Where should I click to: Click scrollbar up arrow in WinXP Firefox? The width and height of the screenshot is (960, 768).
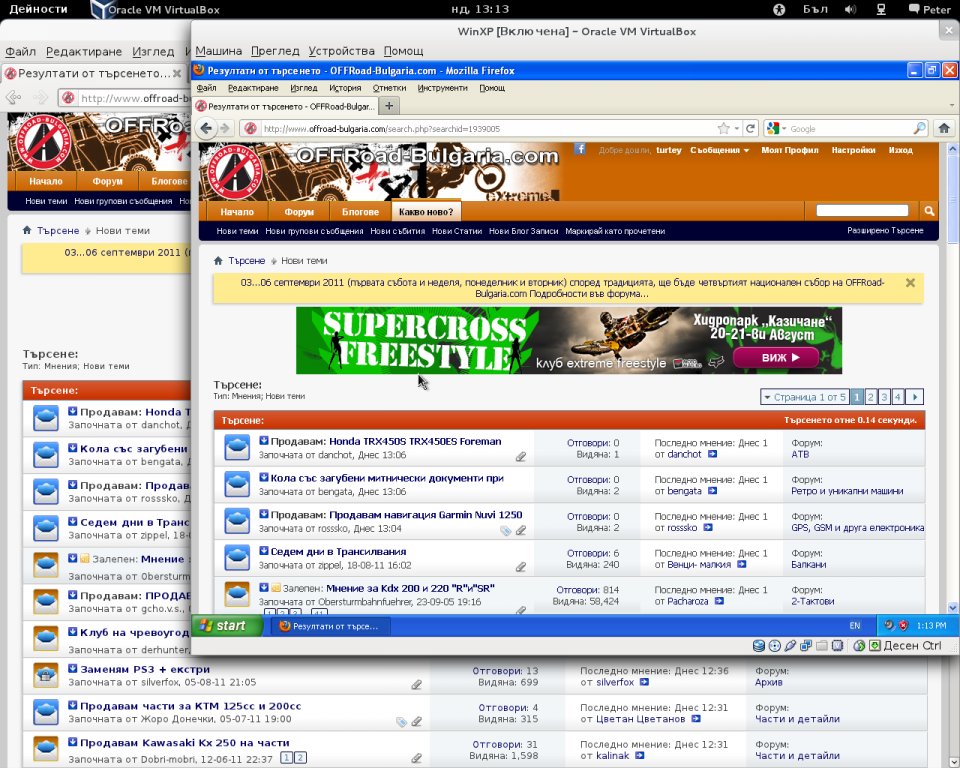pos(953,148)
